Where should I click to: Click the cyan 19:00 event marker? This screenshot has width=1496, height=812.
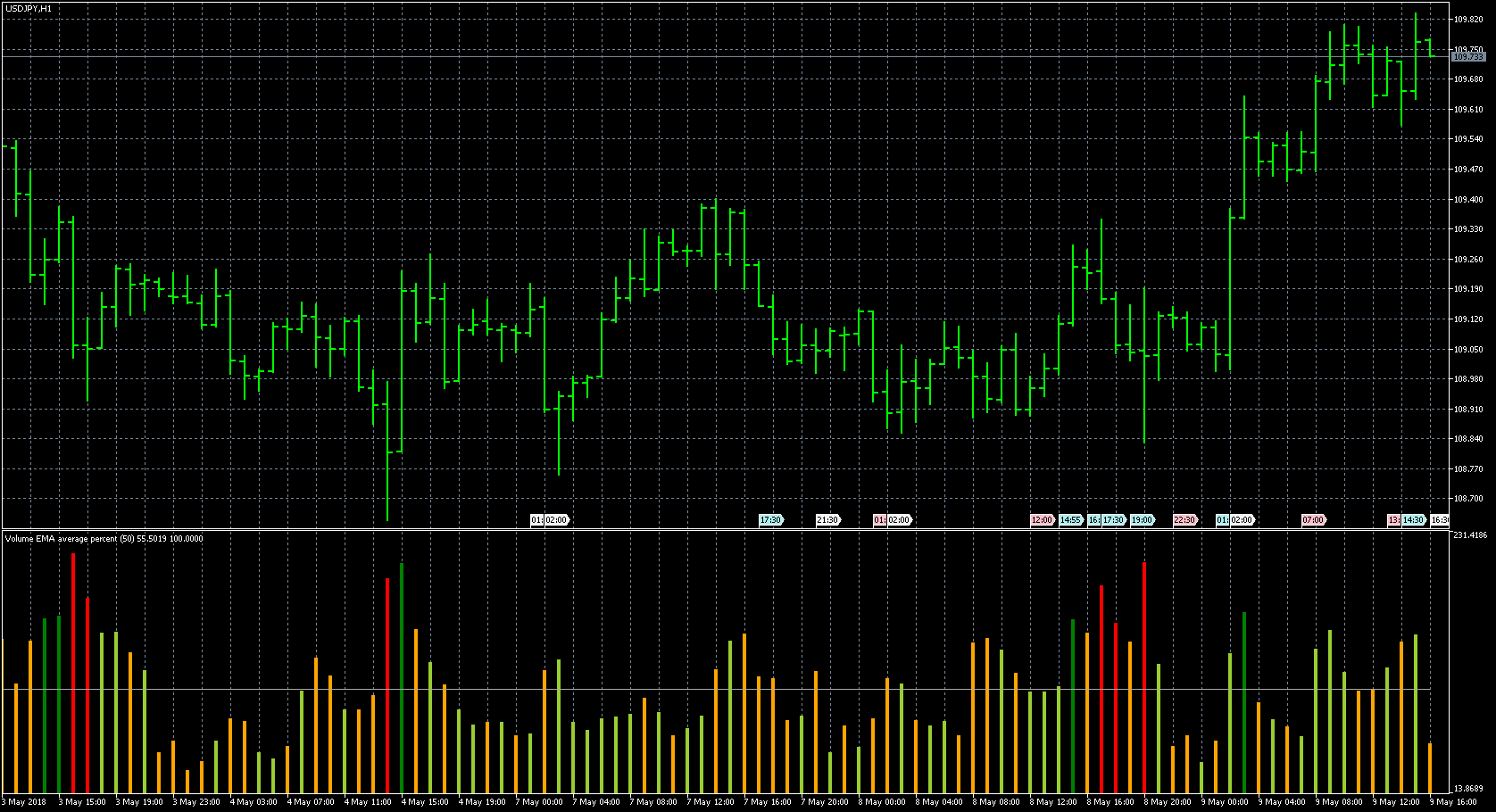point(1142,520)
